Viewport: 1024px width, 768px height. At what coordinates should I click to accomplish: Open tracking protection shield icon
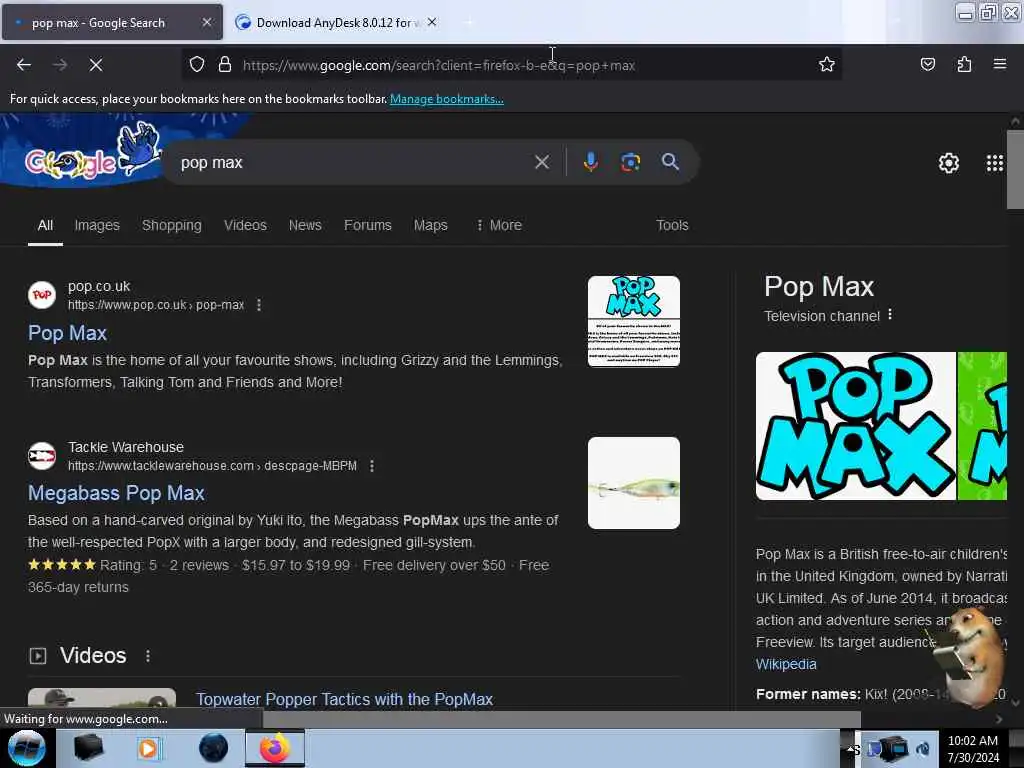click(x=197, y=64)
